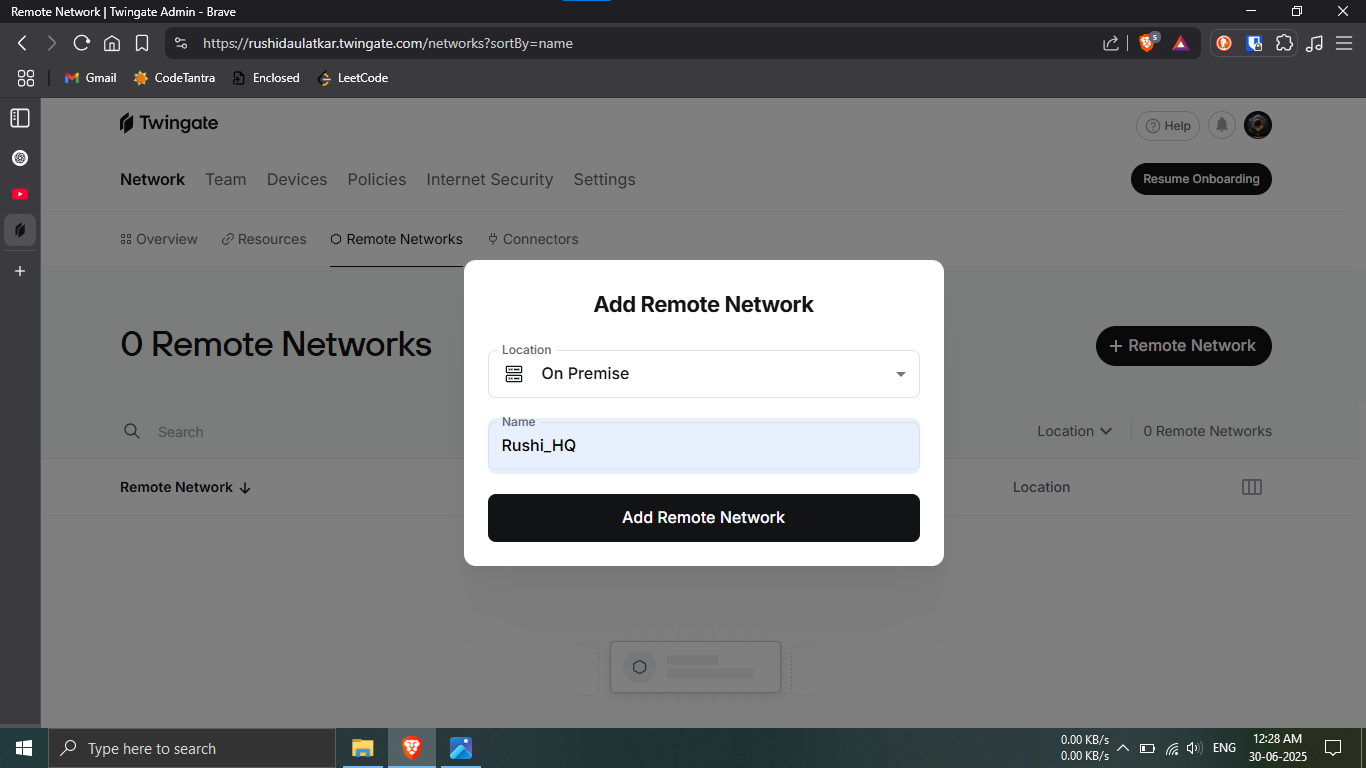Screen dimensions: 1366x768
Task: Click the Brave Shields lion icon
Action: [1147, 43]
